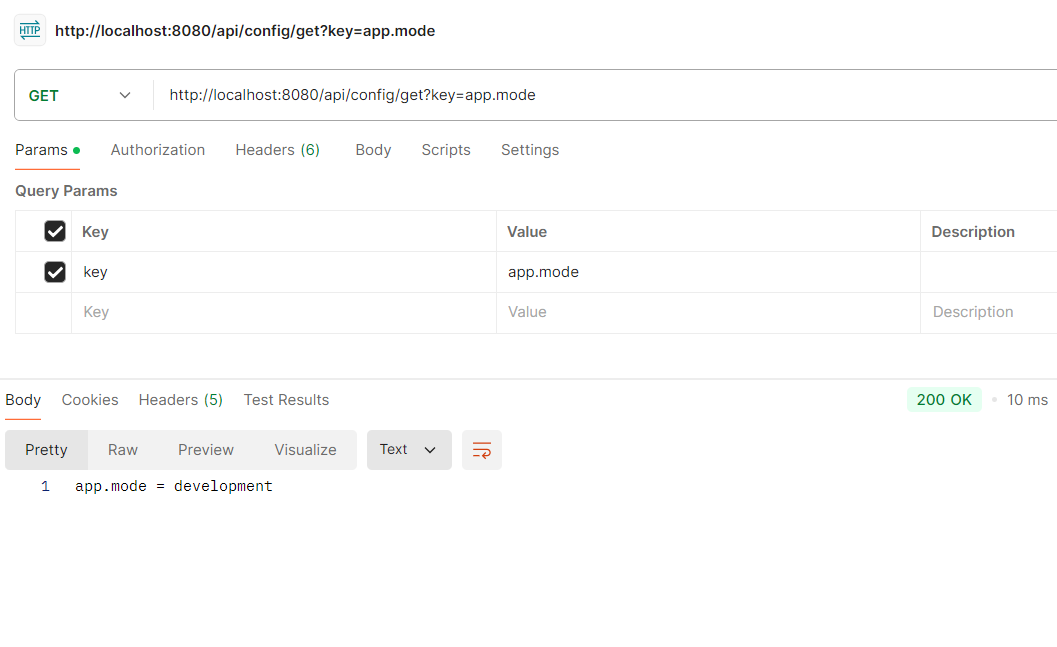Select the Visualize response view
Screen dimensions: 1057x647
coord(305,450)
